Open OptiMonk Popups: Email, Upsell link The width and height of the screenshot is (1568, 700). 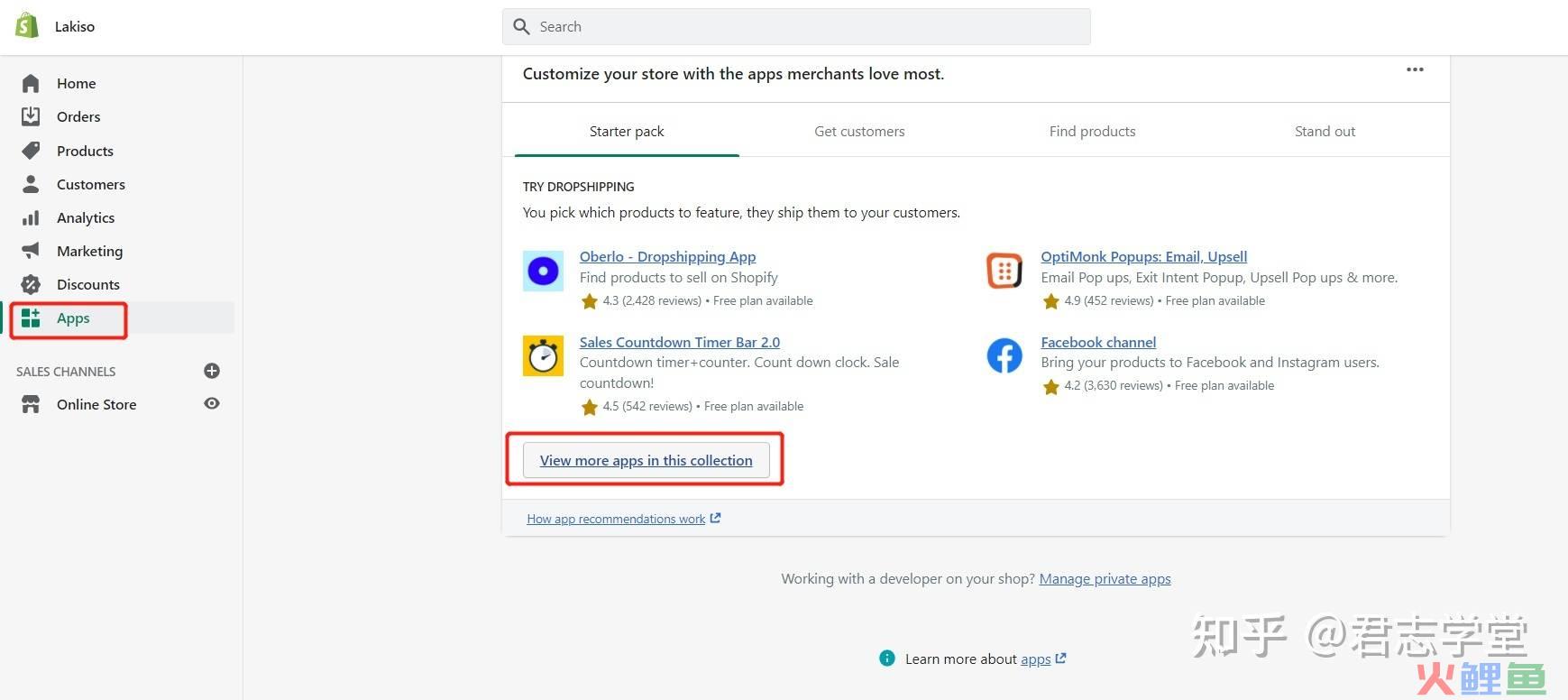[1143, 257]
